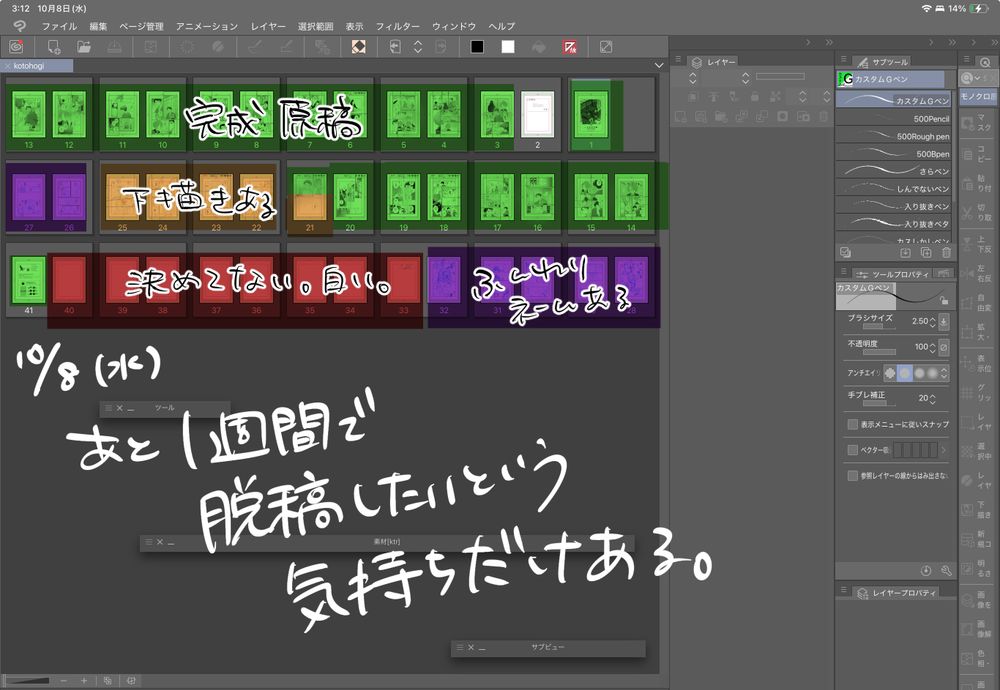
Task: Select the しんでないペン sub tool
Action: click(x=893, y=189)
